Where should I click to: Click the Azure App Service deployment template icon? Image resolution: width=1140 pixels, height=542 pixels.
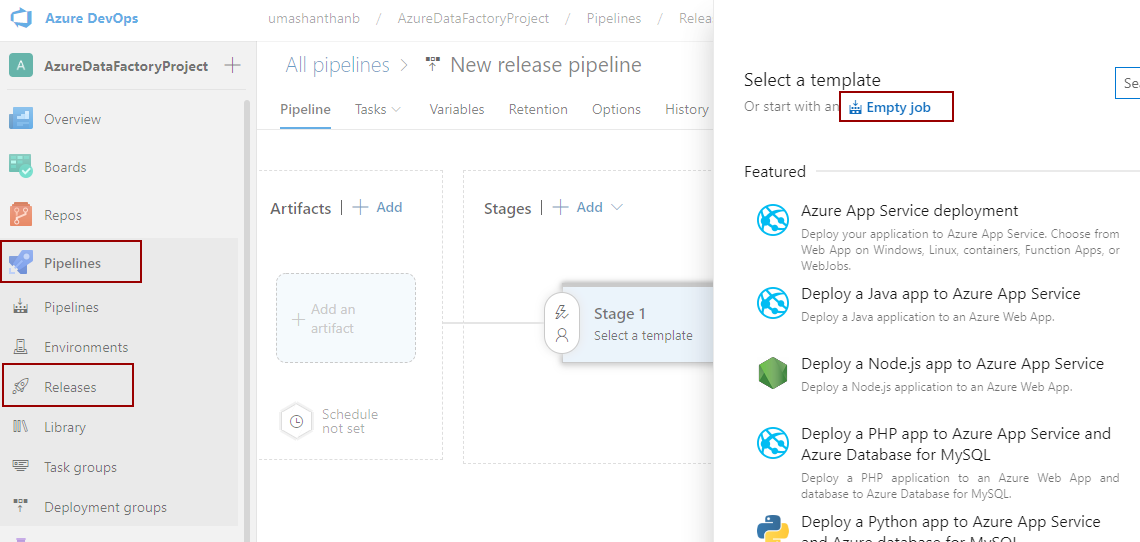coord(772,220)
